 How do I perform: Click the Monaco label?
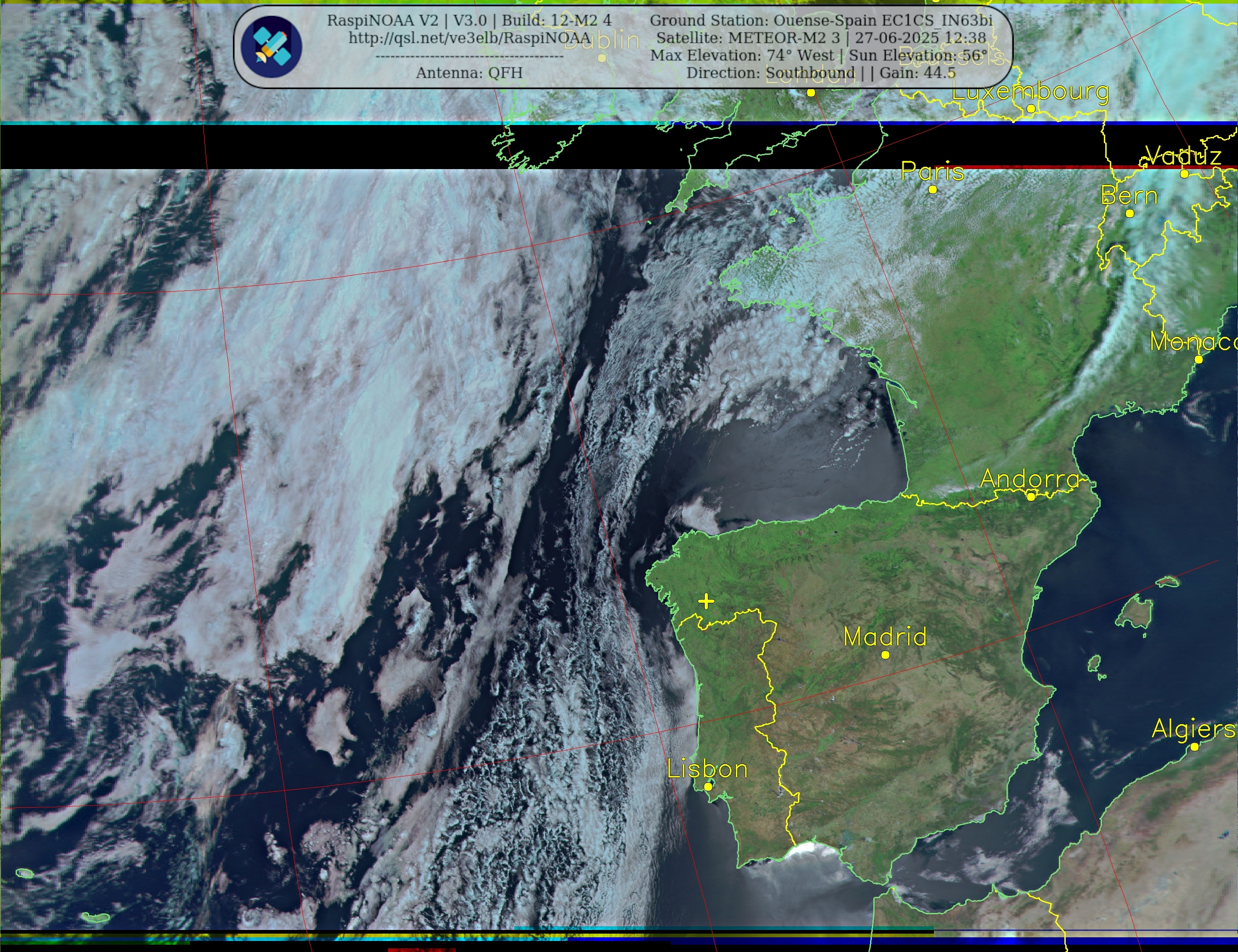[x=1193, y=342]
